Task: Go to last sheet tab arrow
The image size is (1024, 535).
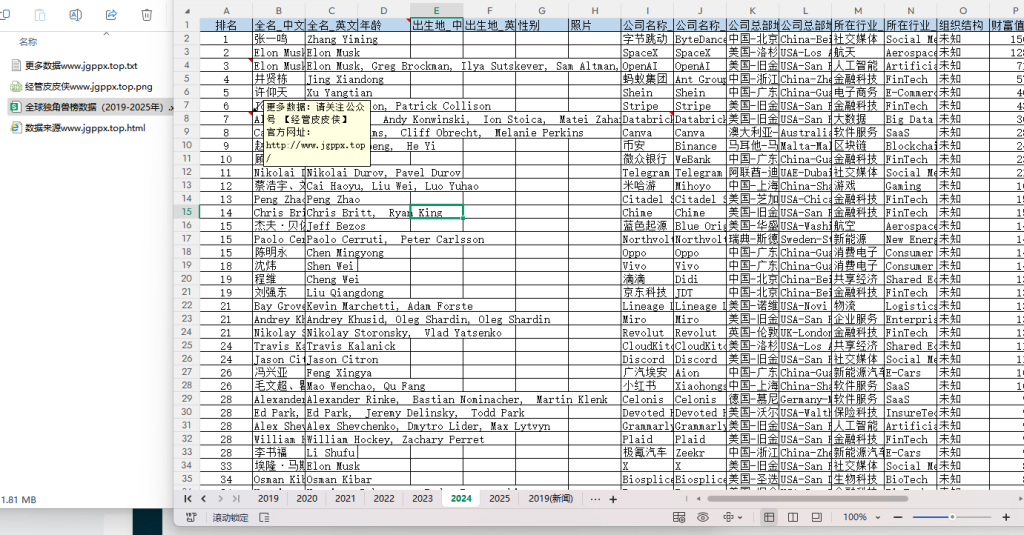Action: tap(236, 499)
